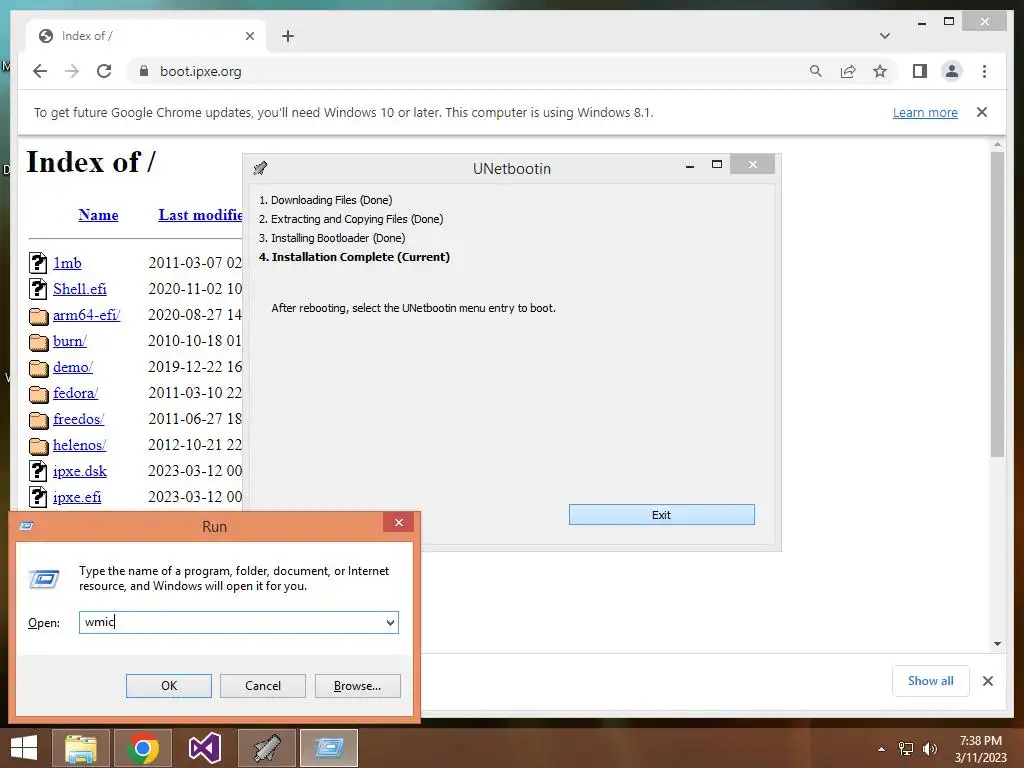1024x768 pixels.
Task: Switch to UNetbootin taskbar icon
Action: pyautogui.click(x=266, y=748)
